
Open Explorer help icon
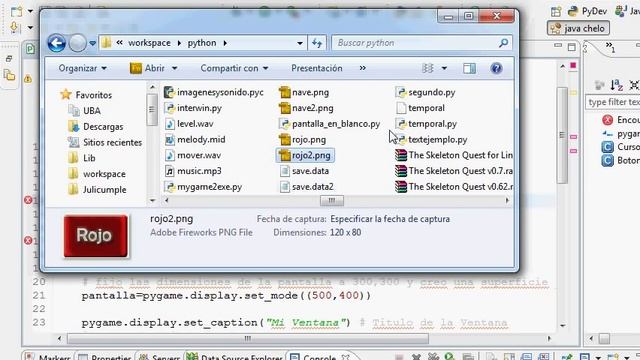496,68
